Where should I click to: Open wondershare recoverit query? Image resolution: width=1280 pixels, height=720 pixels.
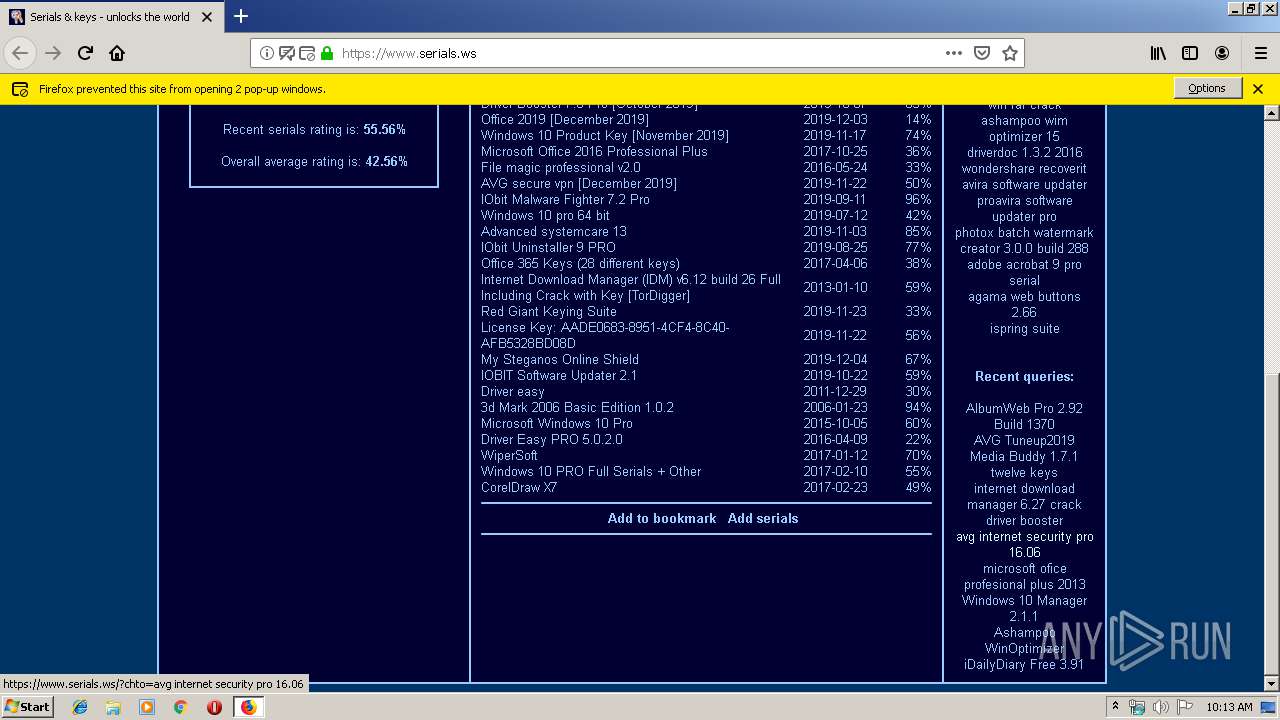pos(1024,168)
